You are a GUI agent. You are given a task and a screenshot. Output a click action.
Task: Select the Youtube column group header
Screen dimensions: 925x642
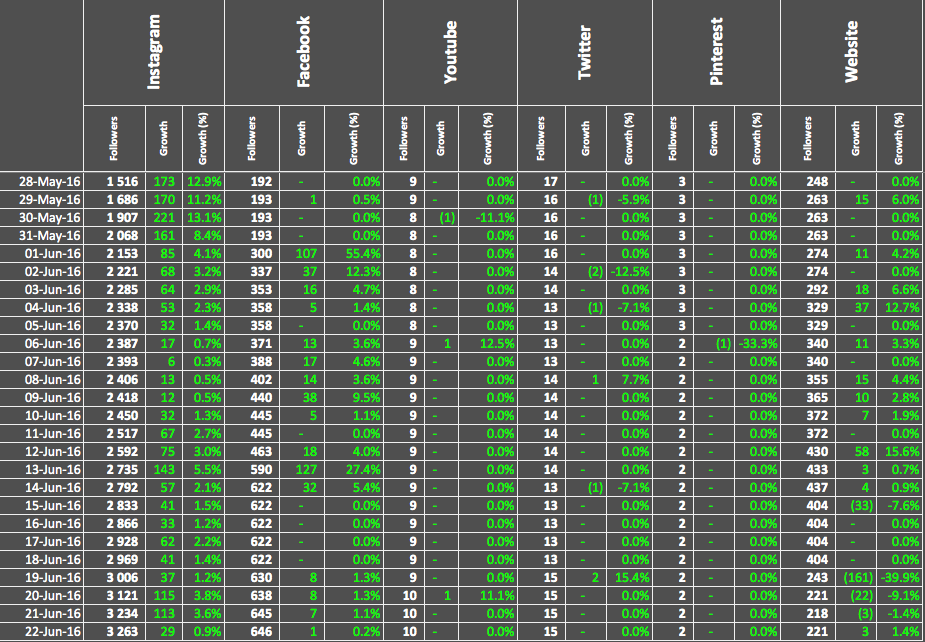pos(451,53)
